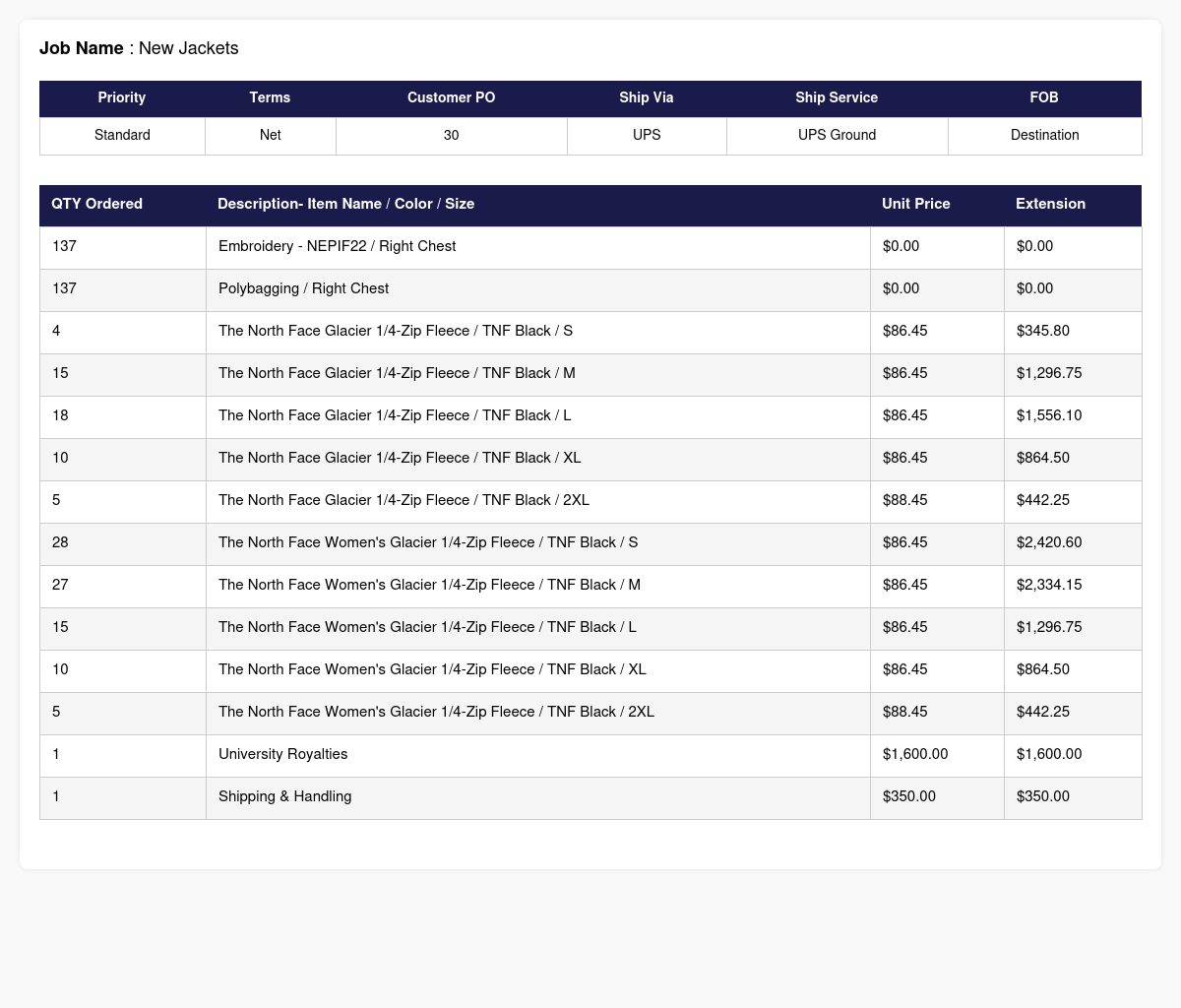The height and width of the screenshot is (1008, 1181).
Task: Click the extension value $1,556.10
Action: [1049, 415]
